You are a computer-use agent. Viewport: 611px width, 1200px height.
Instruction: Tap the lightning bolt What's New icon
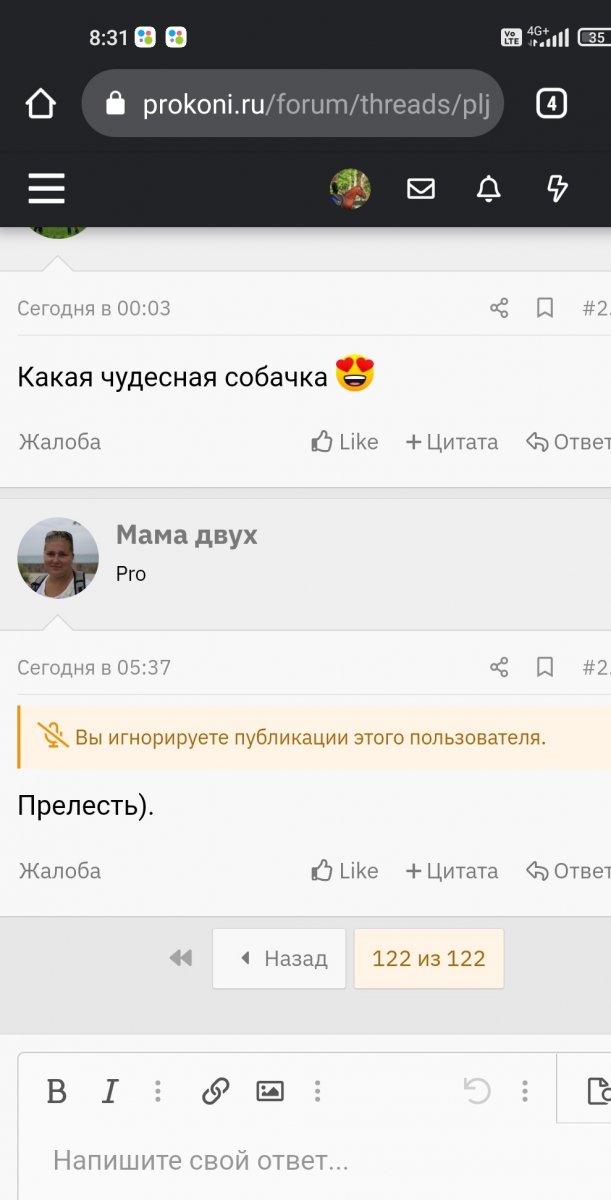pyautogui.click(x=557, y=188)
